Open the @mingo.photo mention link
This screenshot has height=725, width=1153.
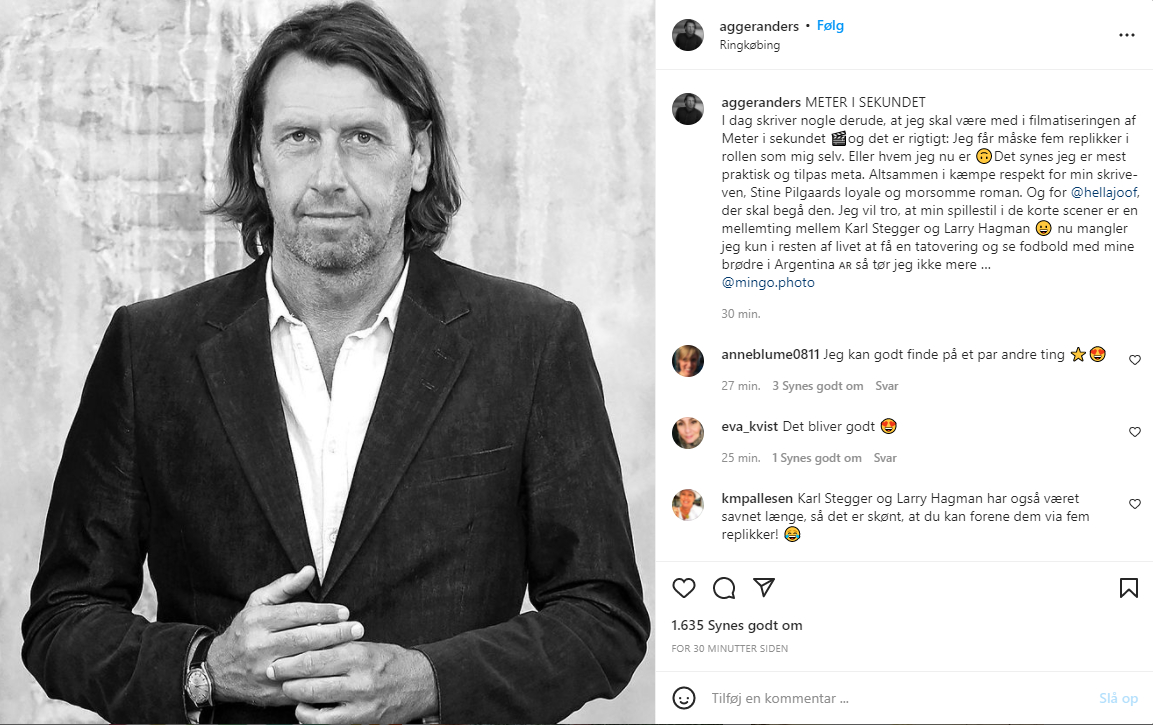pos(768,283)
